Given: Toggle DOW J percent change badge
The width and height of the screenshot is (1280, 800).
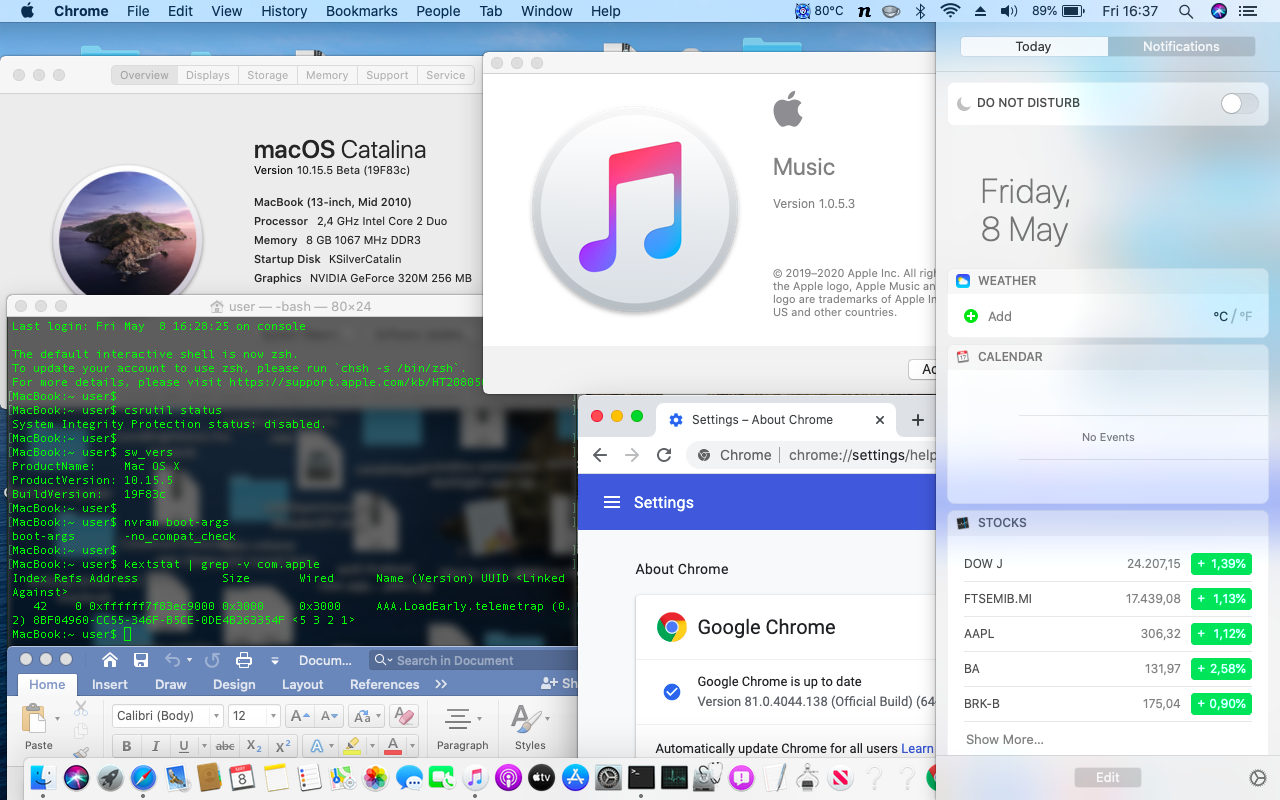Looking at the screenshot, I should (1222, 564).
